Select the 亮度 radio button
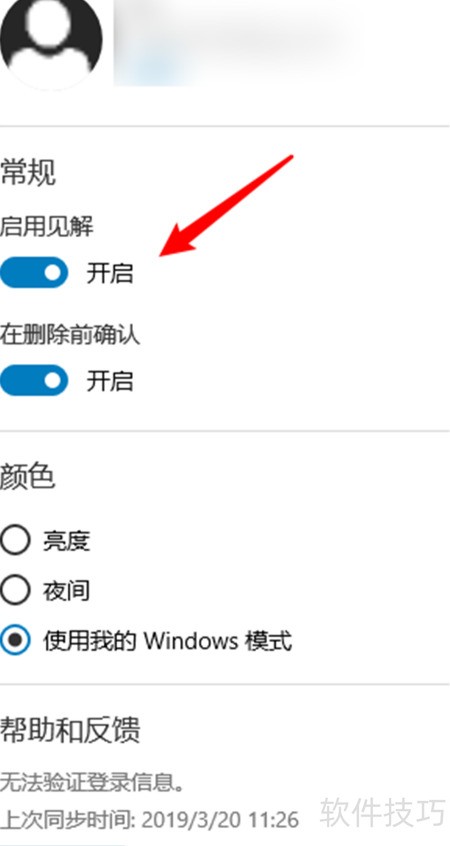The height and width of the screenshot is (846, 450). [x=15, y=540]
